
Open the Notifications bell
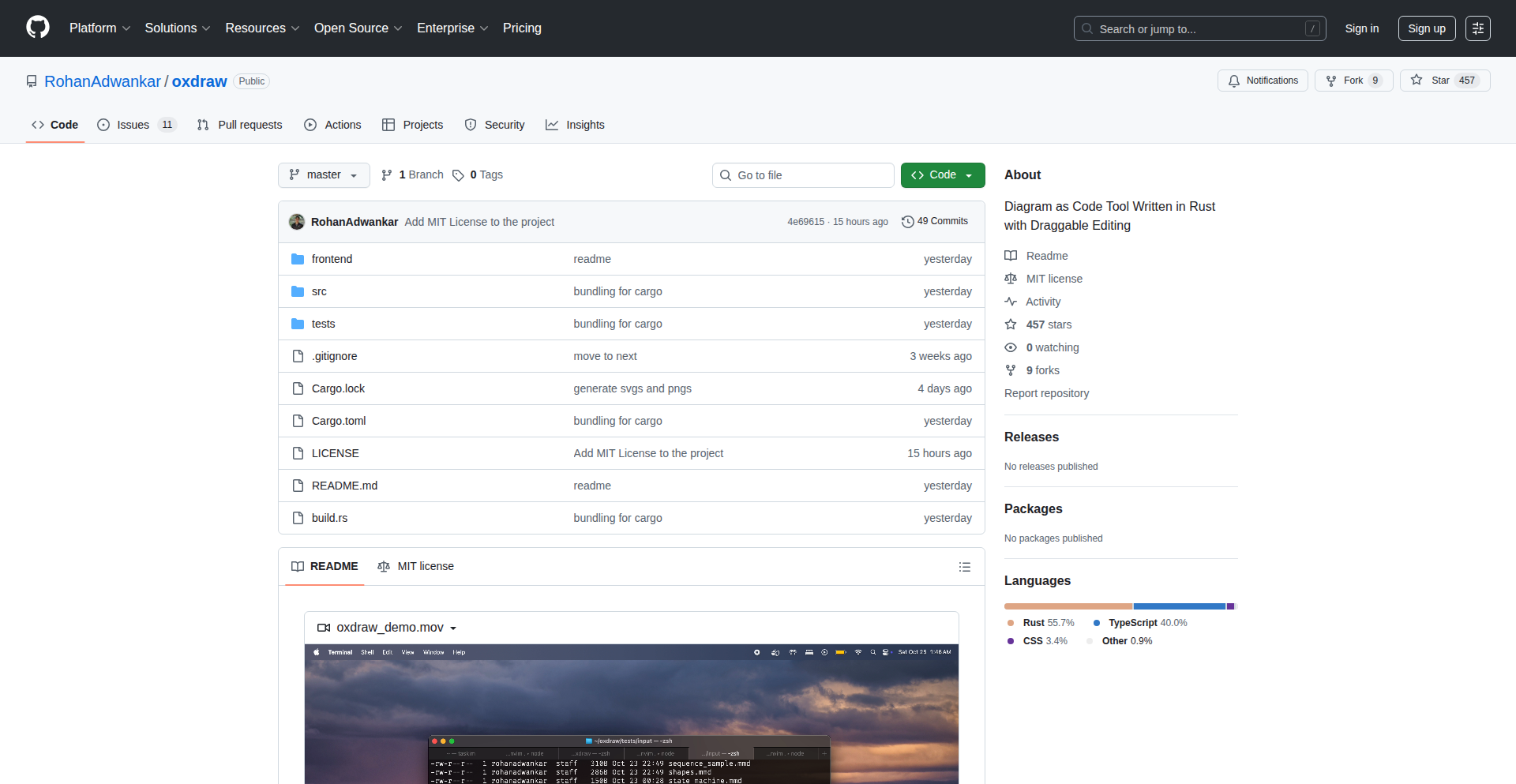(x=1234, y=81)
